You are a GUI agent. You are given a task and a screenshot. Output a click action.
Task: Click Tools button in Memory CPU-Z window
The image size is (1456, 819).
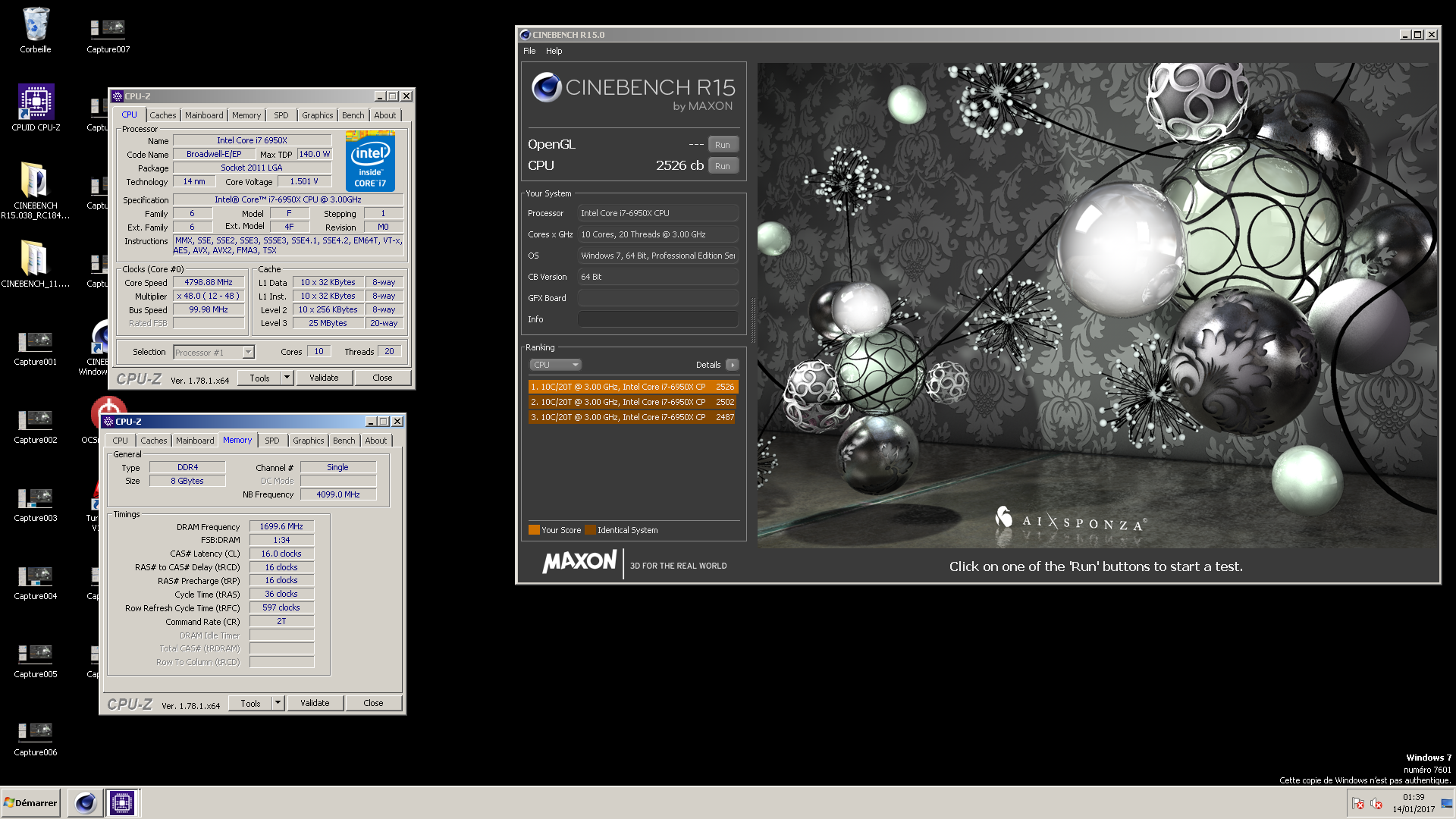coord(250,703)
